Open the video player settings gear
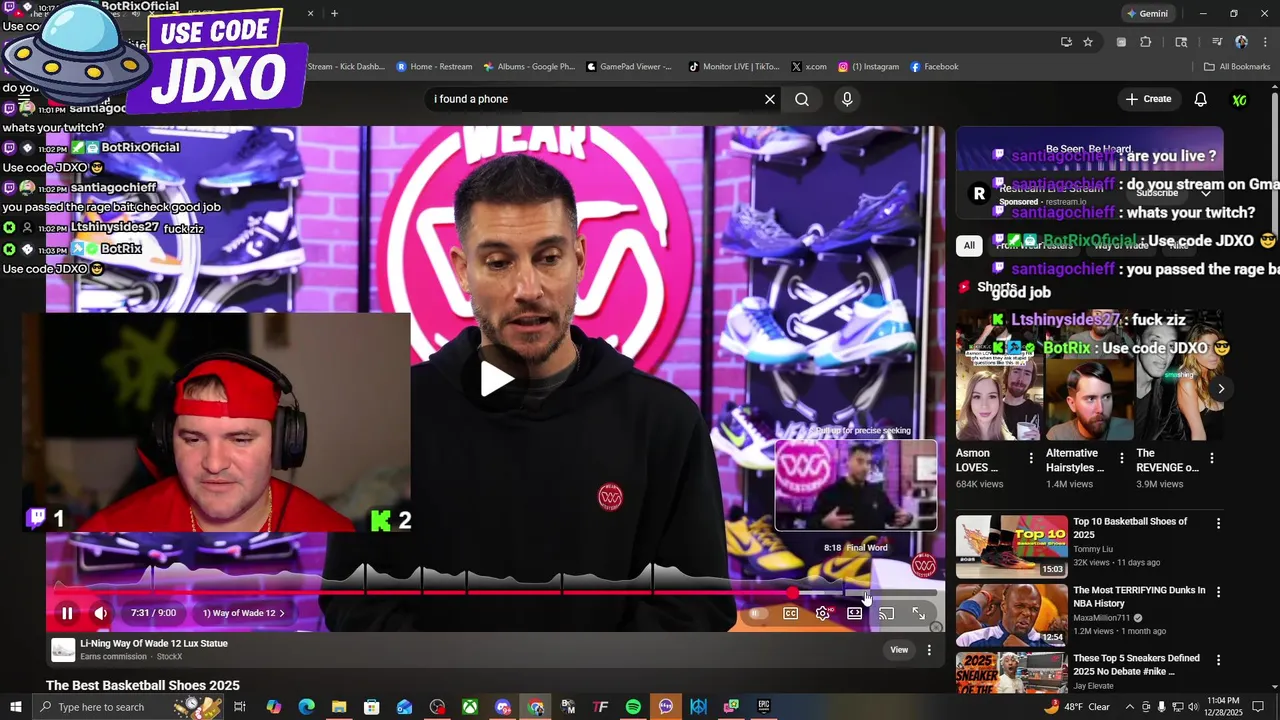 (x=822, y=613)
